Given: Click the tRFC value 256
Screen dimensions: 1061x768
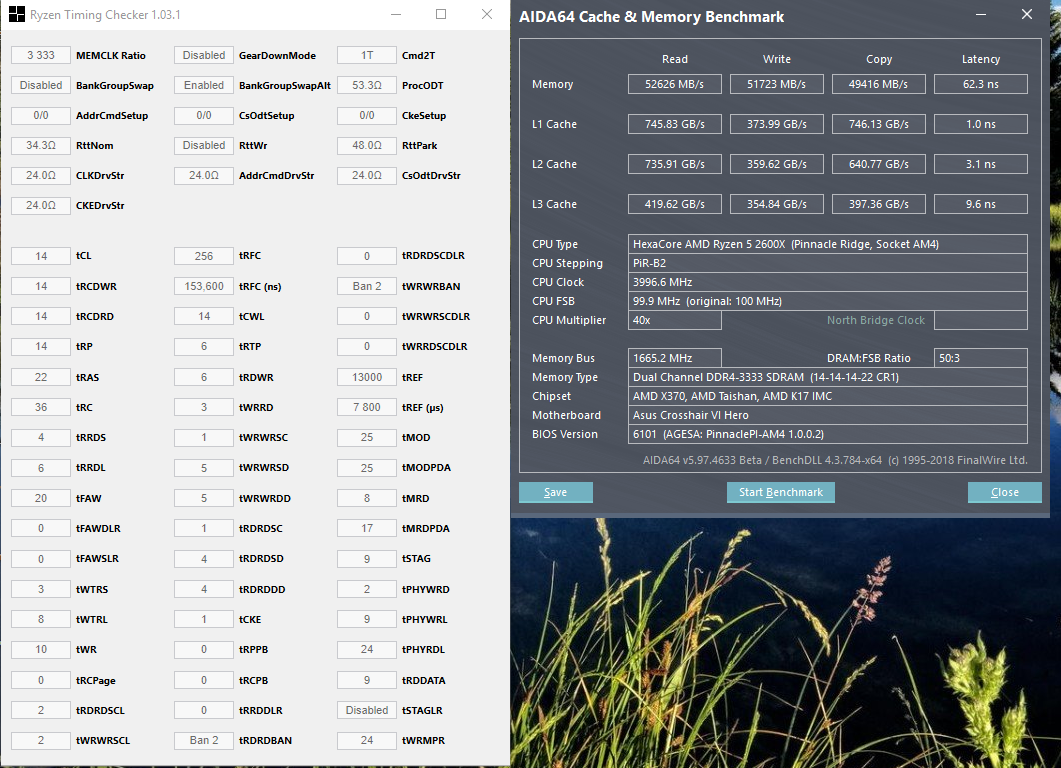Looking at the screenshot, I should coord(204,256).
